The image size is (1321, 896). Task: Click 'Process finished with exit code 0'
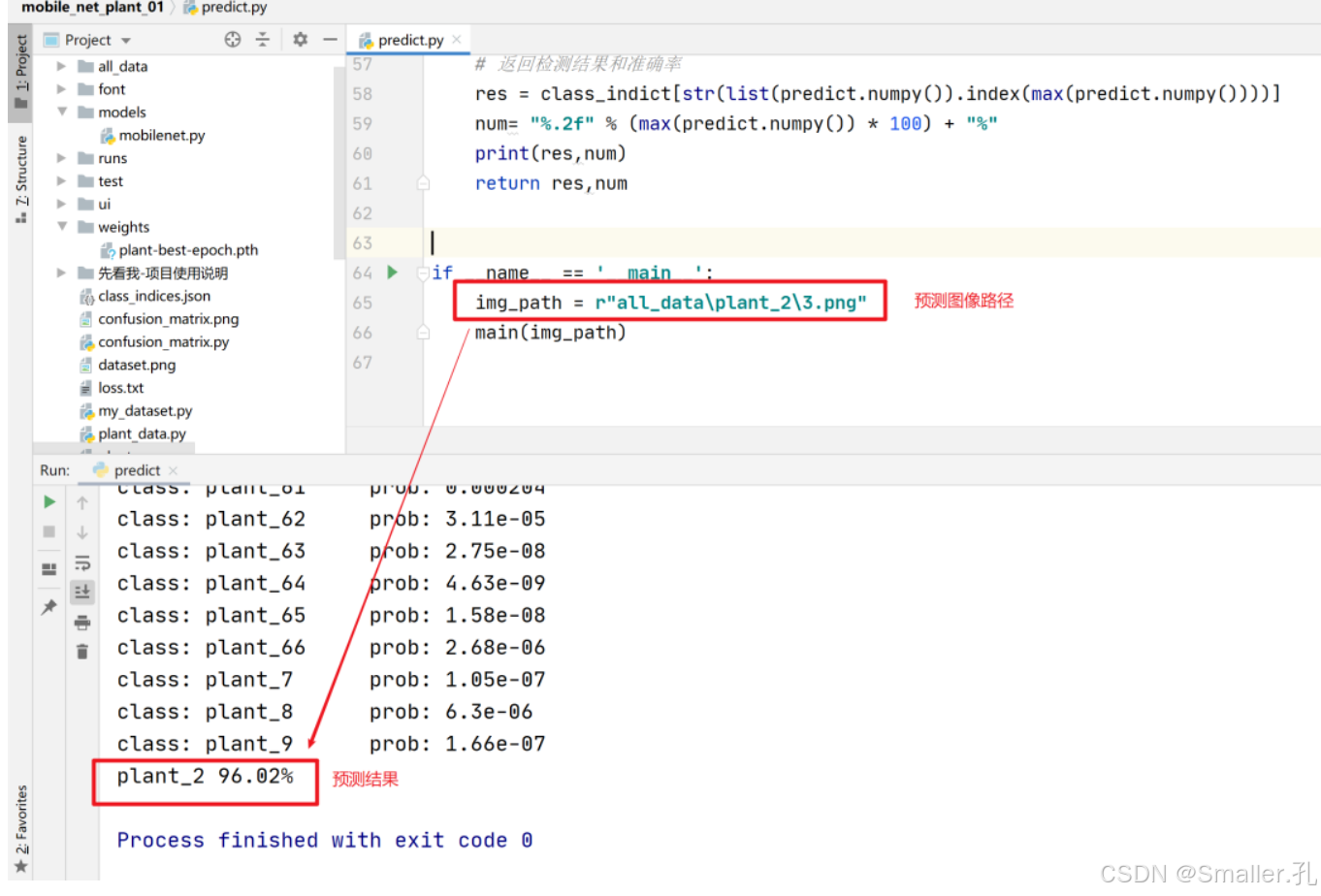(x=325, y=840)
